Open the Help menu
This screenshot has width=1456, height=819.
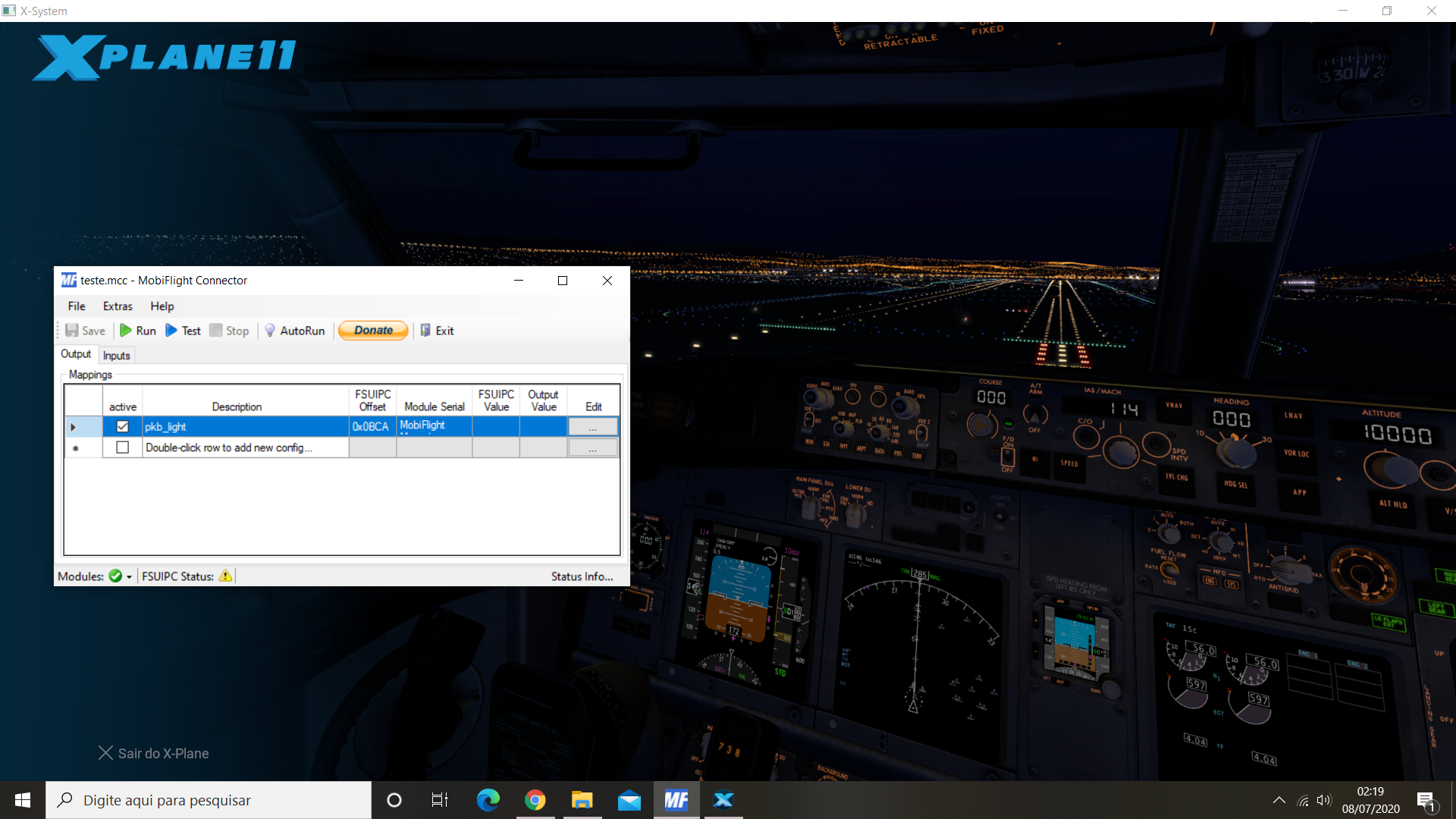click(162, 306)
